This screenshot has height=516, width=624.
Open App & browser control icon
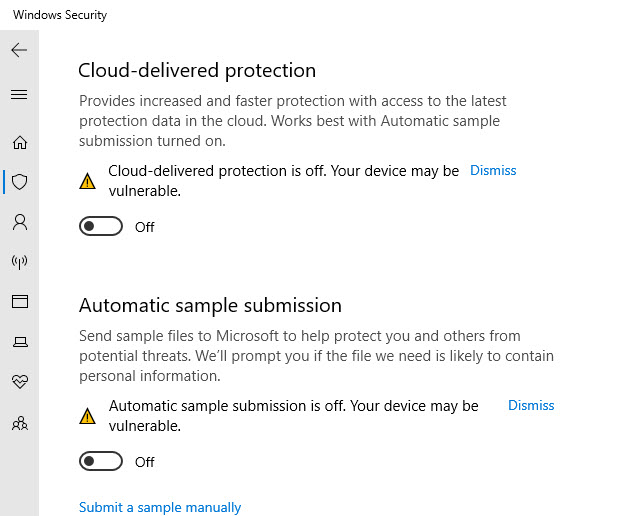click(19, 302)
